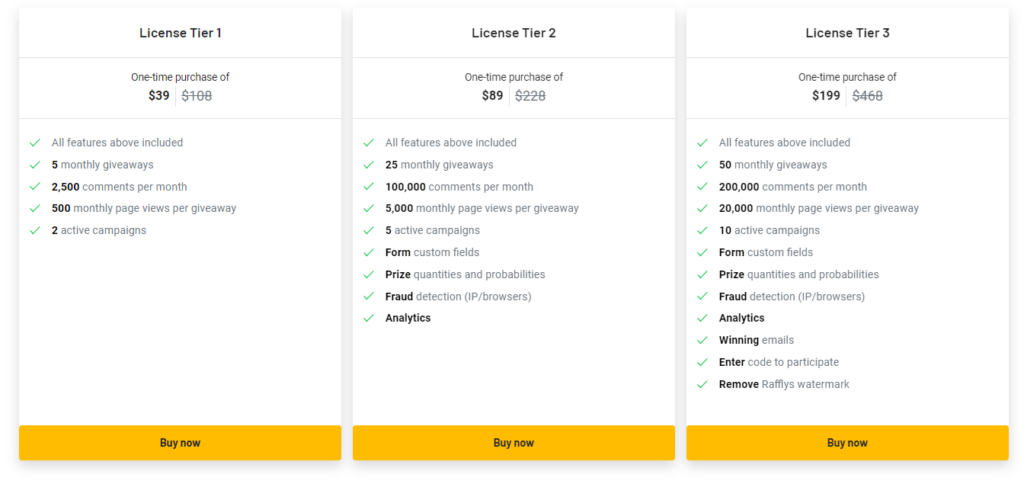Click 200,000 comments per month text

point(792,187)
